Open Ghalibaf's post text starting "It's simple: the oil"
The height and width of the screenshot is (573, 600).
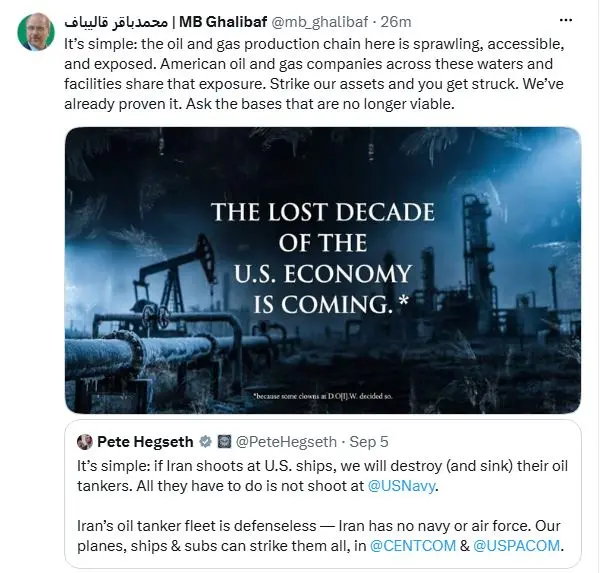tap(314, 74)
